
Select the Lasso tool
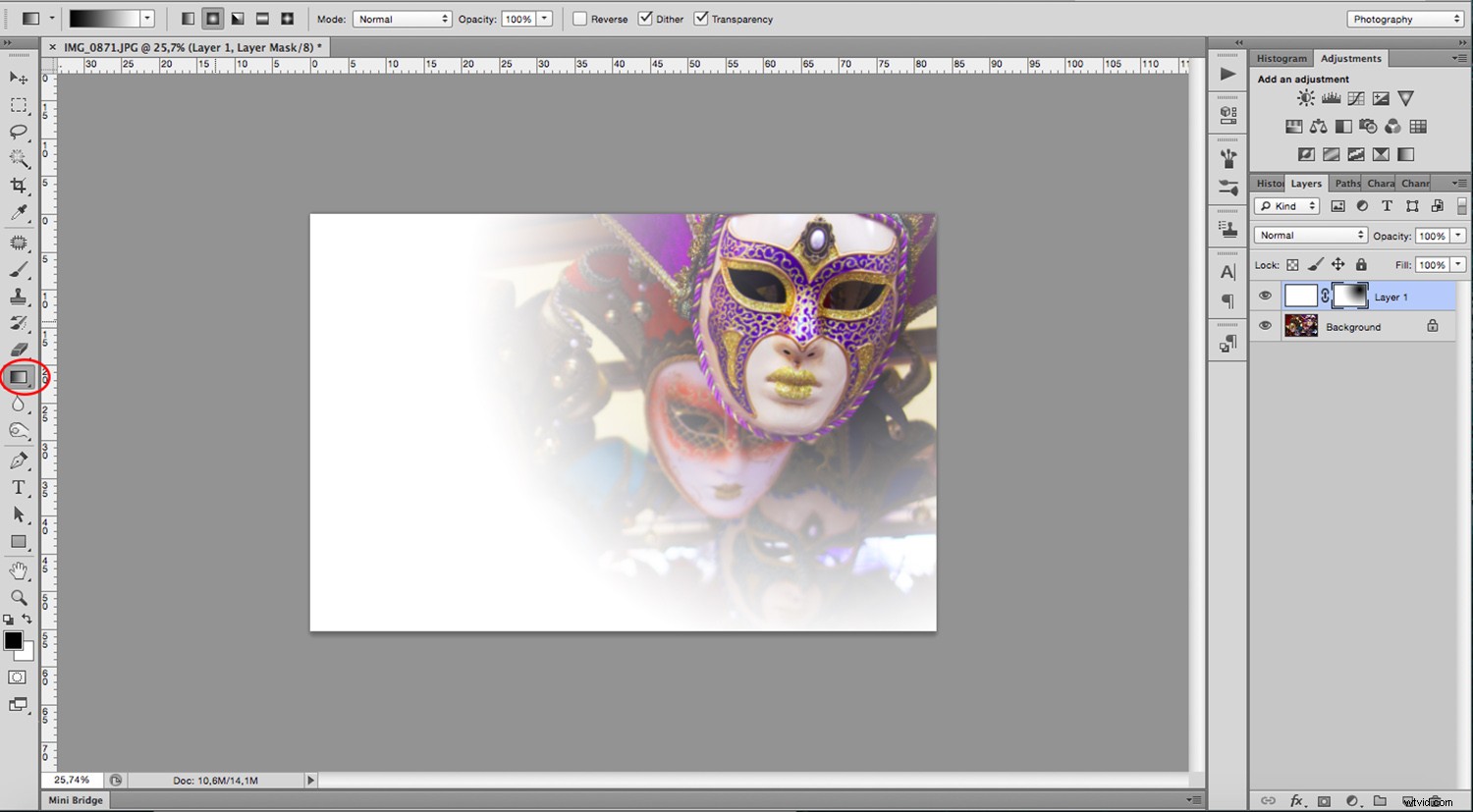(x=20, y=133)
